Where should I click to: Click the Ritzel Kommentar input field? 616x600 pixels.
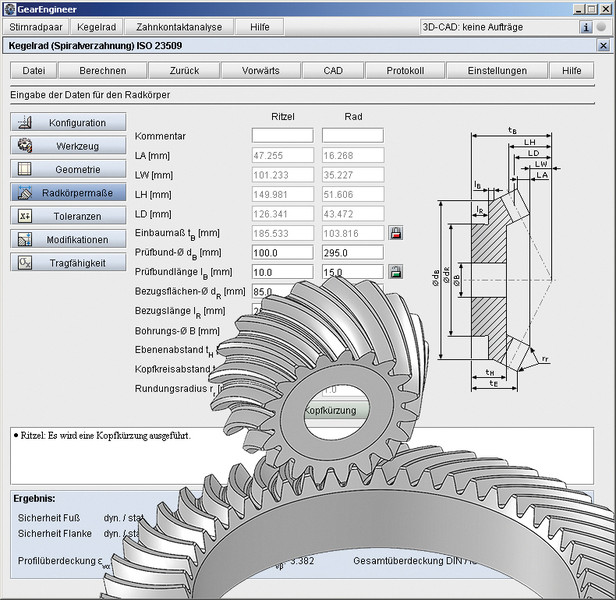coord(282,136)
